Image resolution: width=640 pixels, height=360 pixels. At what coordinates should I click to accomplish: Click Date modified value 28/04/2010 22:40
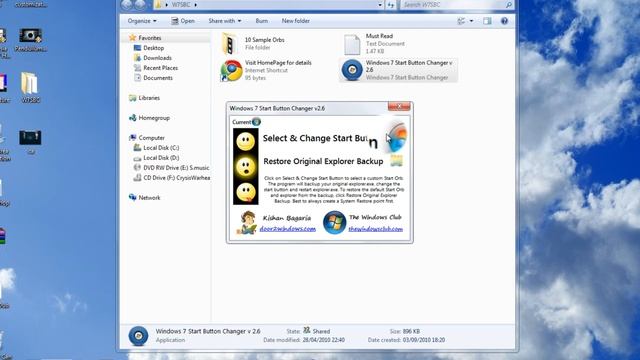click(323, 340)
